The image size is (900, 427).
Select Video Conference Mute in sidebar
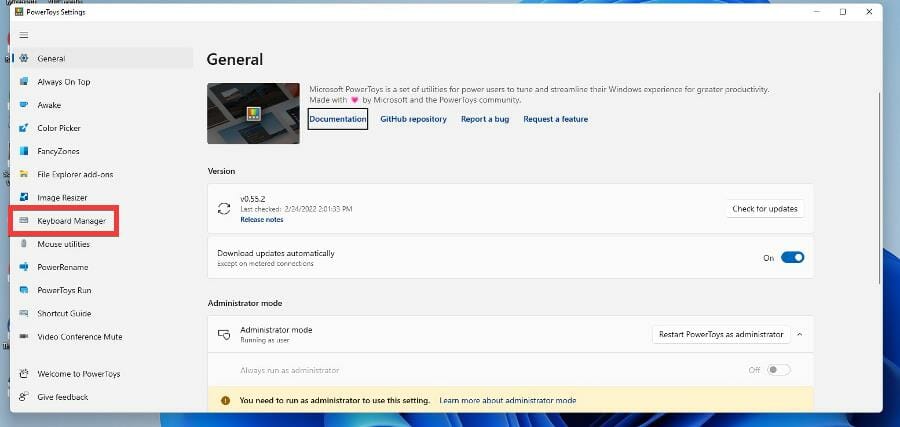(x=80, y=337)
